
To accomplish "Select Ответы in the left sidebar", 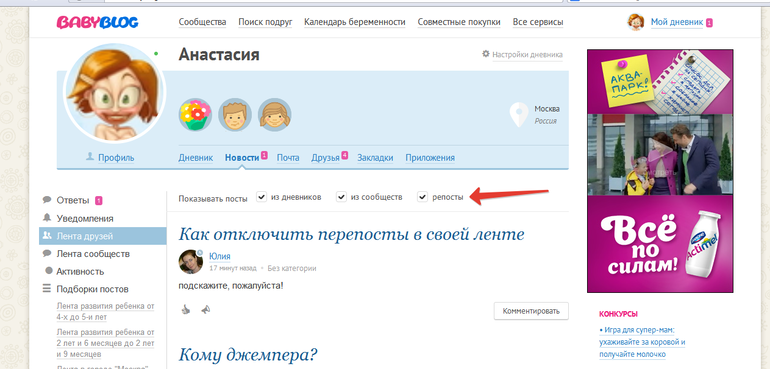I will pyautogui.click(x=73, y=200).
